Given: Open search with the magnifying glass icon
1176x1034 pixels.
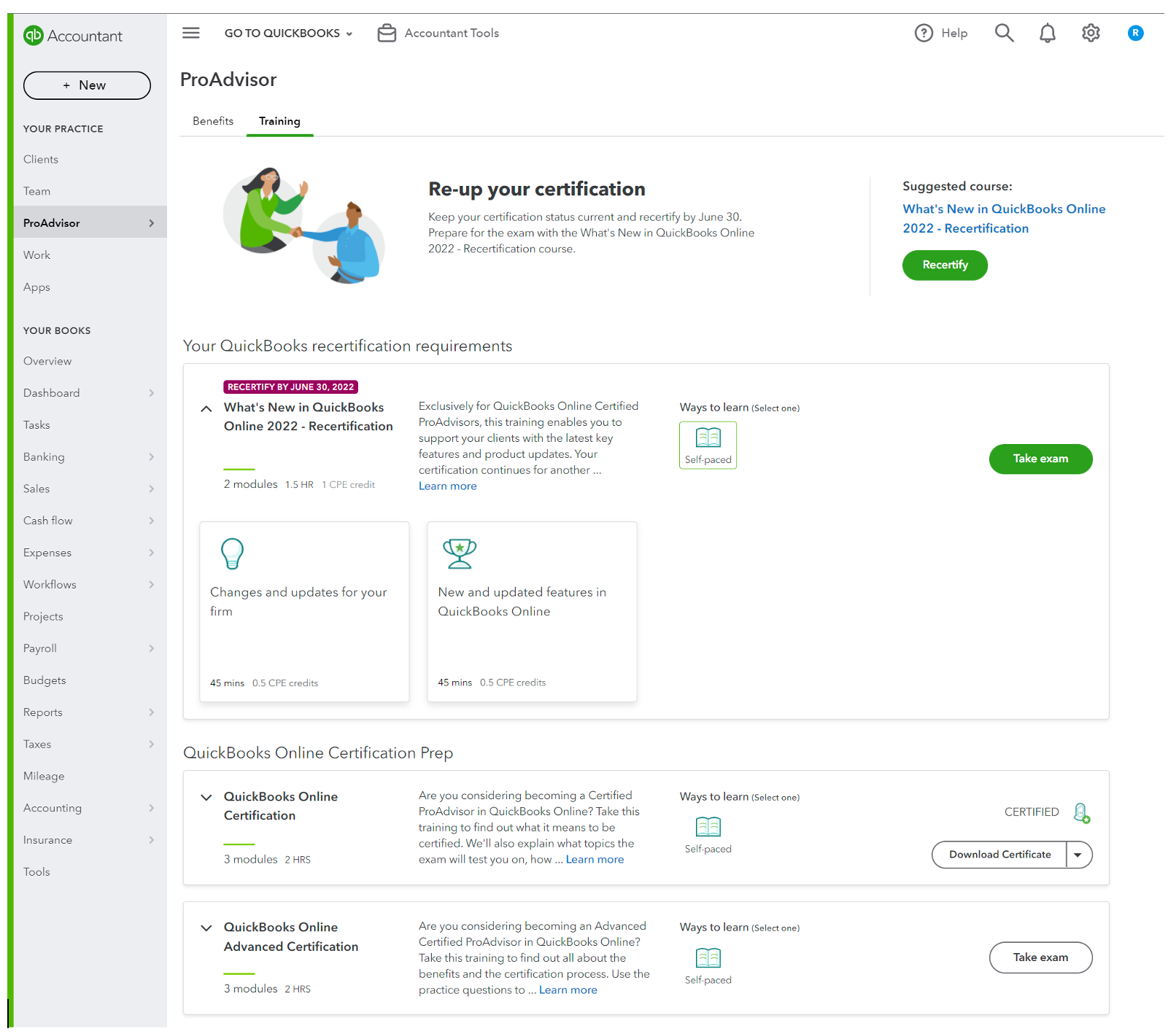Looking at the screenshot, I should click(x=1004, y=33).
